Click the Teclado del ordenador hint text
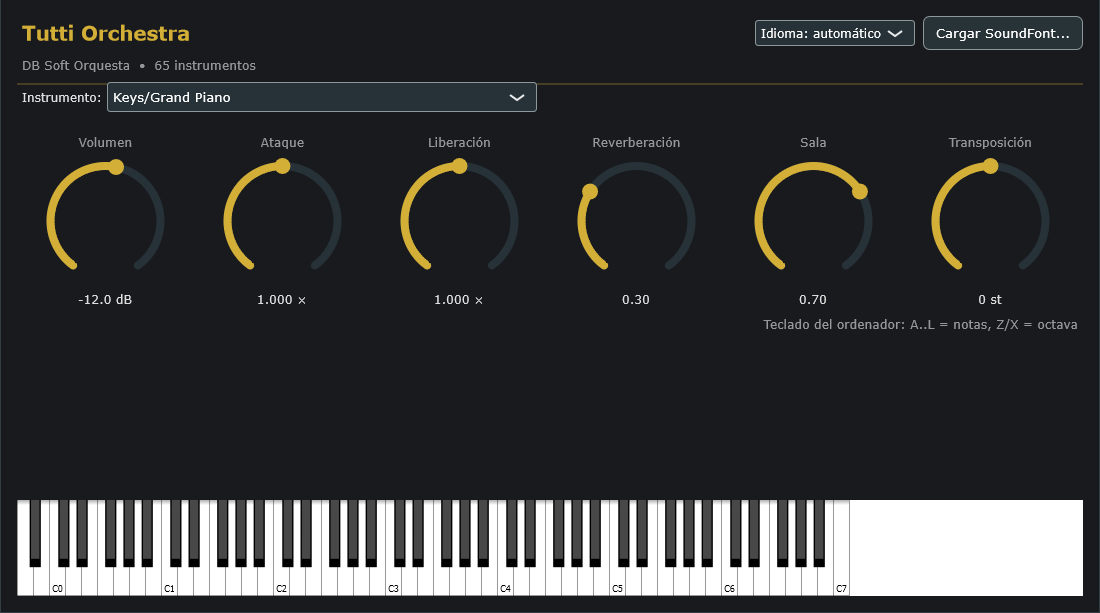This screenshot has width=1100, height=613. (920, 325)
